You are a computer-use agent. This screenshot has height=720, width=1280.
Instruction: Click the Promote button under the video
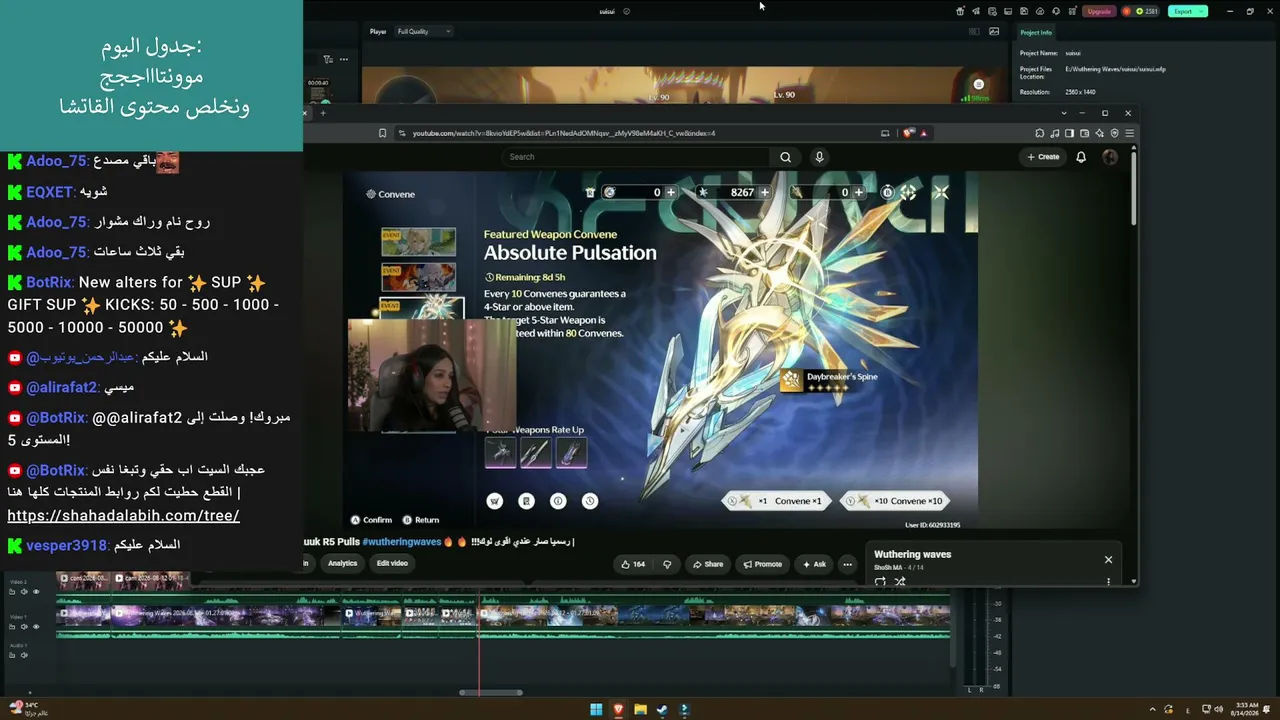[762, 564]
